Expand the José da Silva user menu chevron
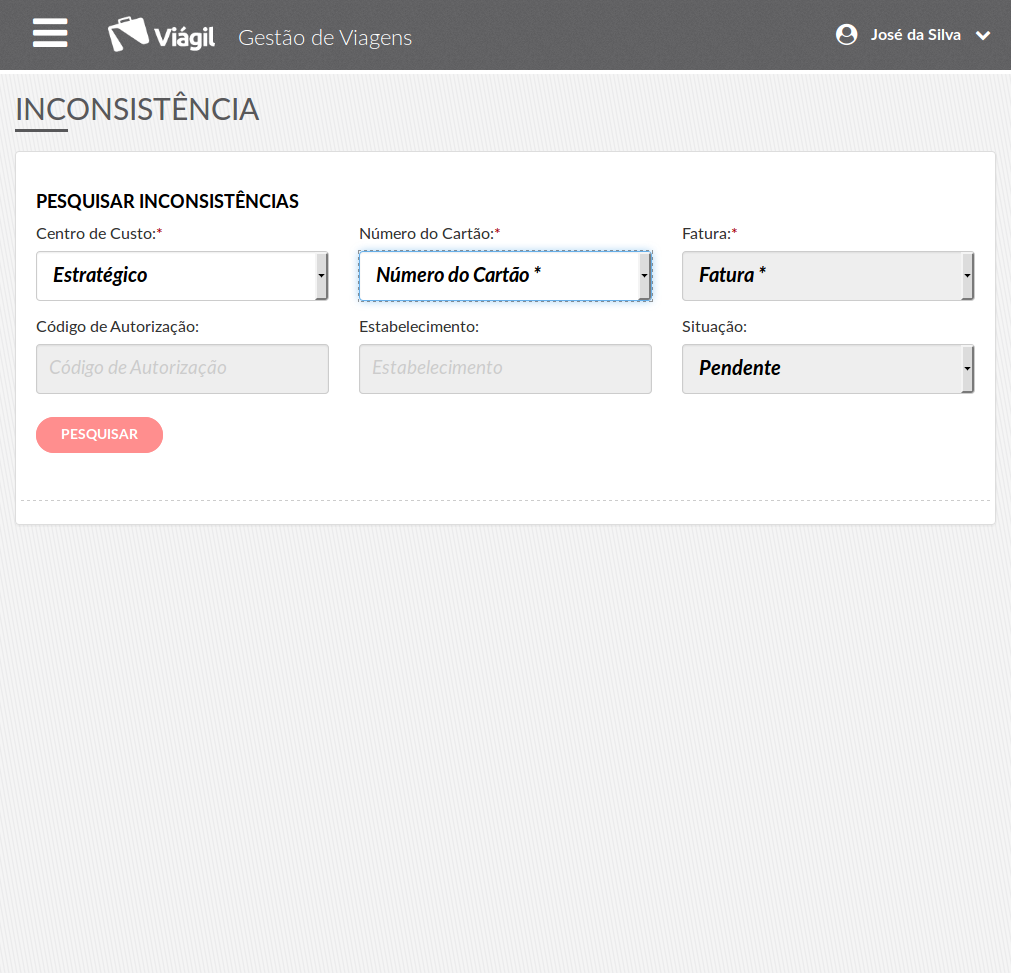Image resolution: width=1011 pixels, height=973 pixels. click(983, 35)
